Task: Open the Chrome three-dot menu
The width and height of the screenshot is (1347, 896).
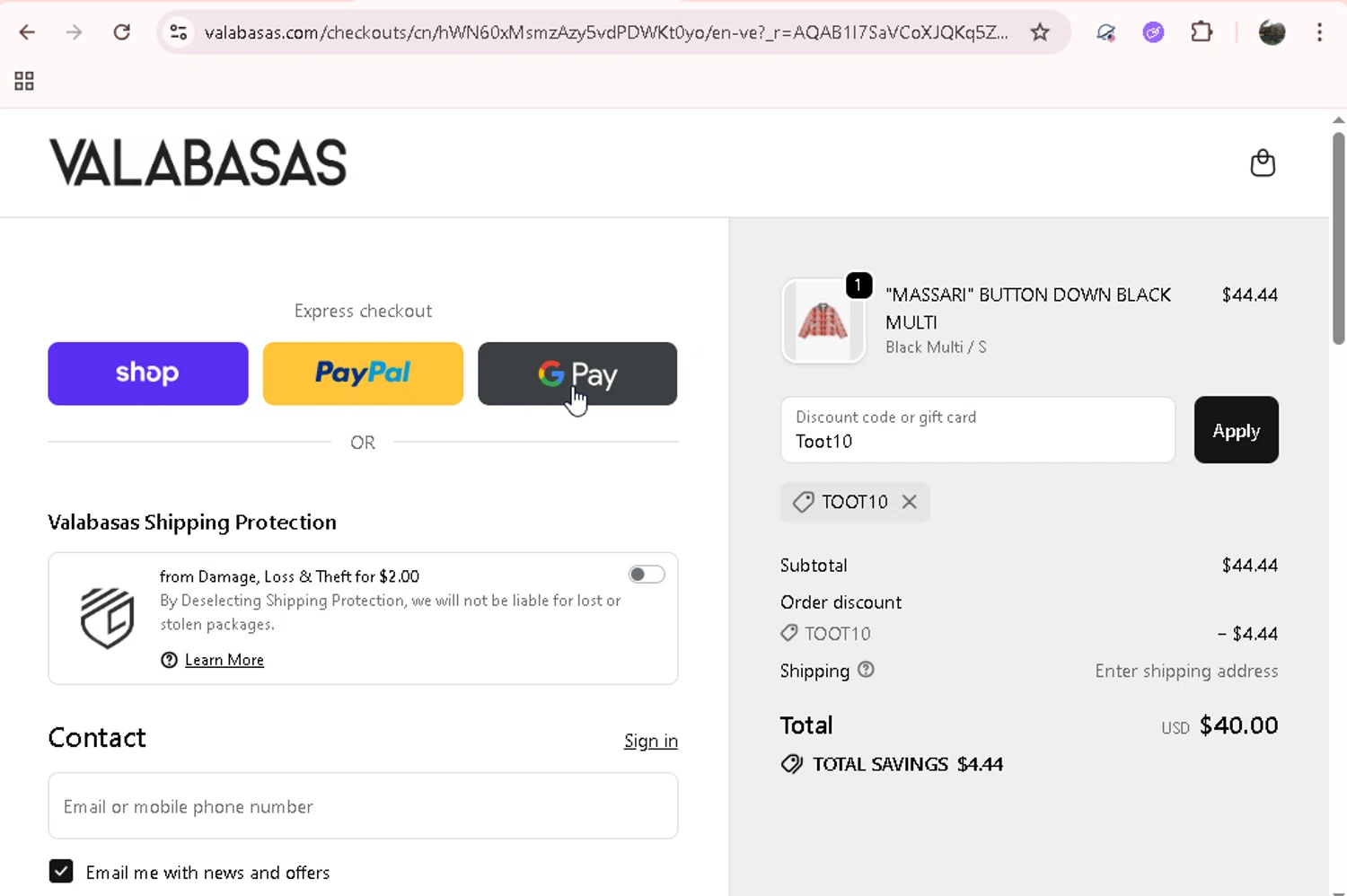Action: tap(1319, 32)
